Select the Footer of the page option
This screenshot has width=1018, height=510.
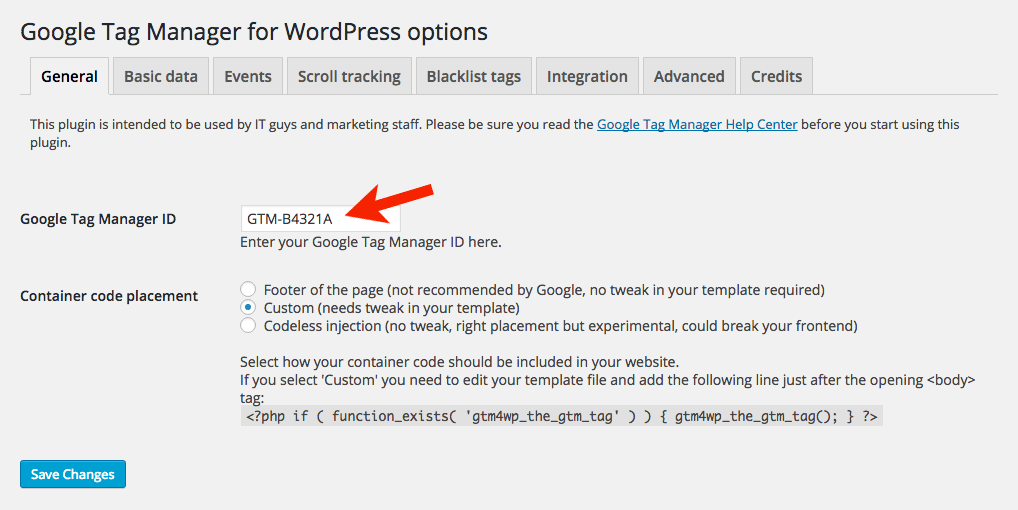(248, 289)
